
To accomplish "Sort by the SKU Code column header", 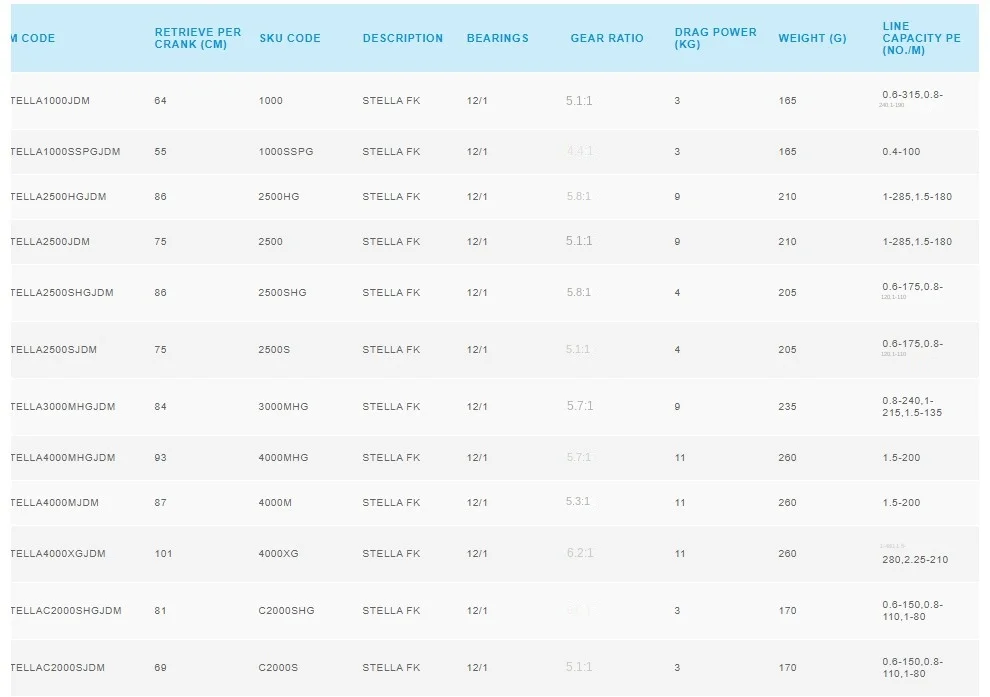I will [289, 38].
